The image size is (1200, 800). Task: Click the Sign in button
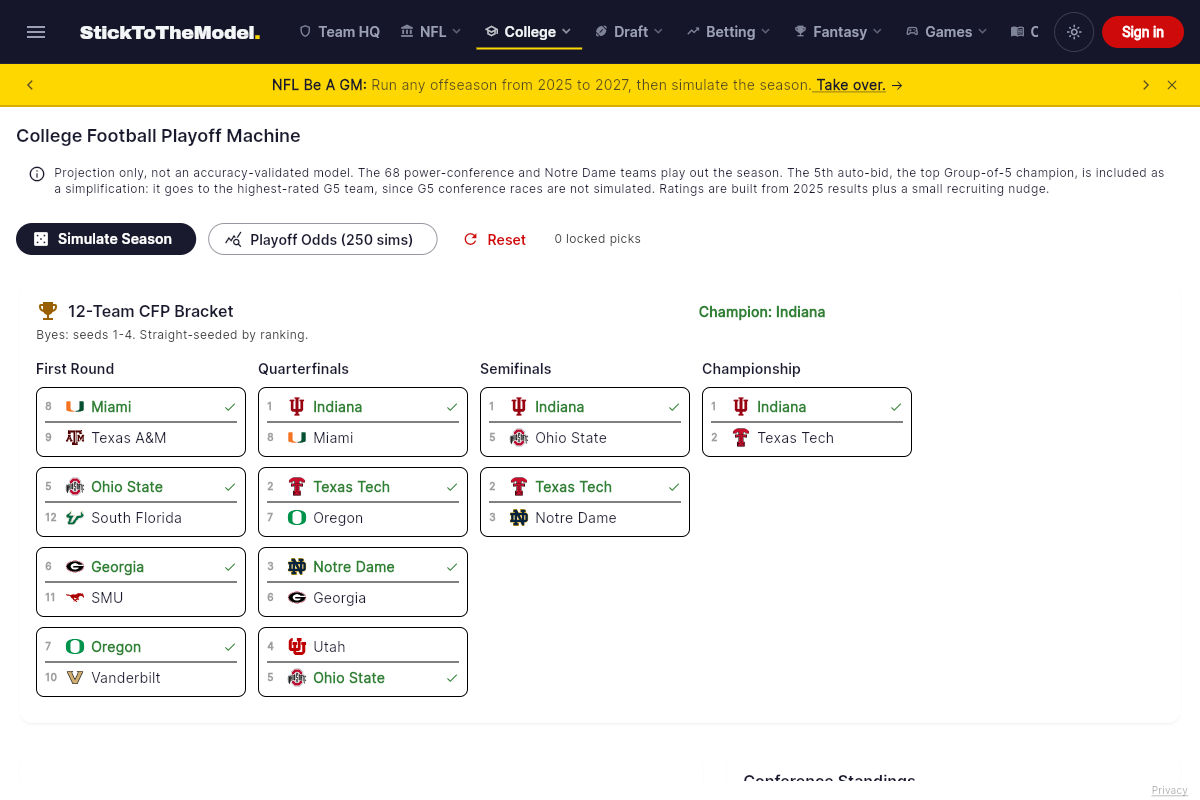pyautogui.click(x=1142, y=32)
